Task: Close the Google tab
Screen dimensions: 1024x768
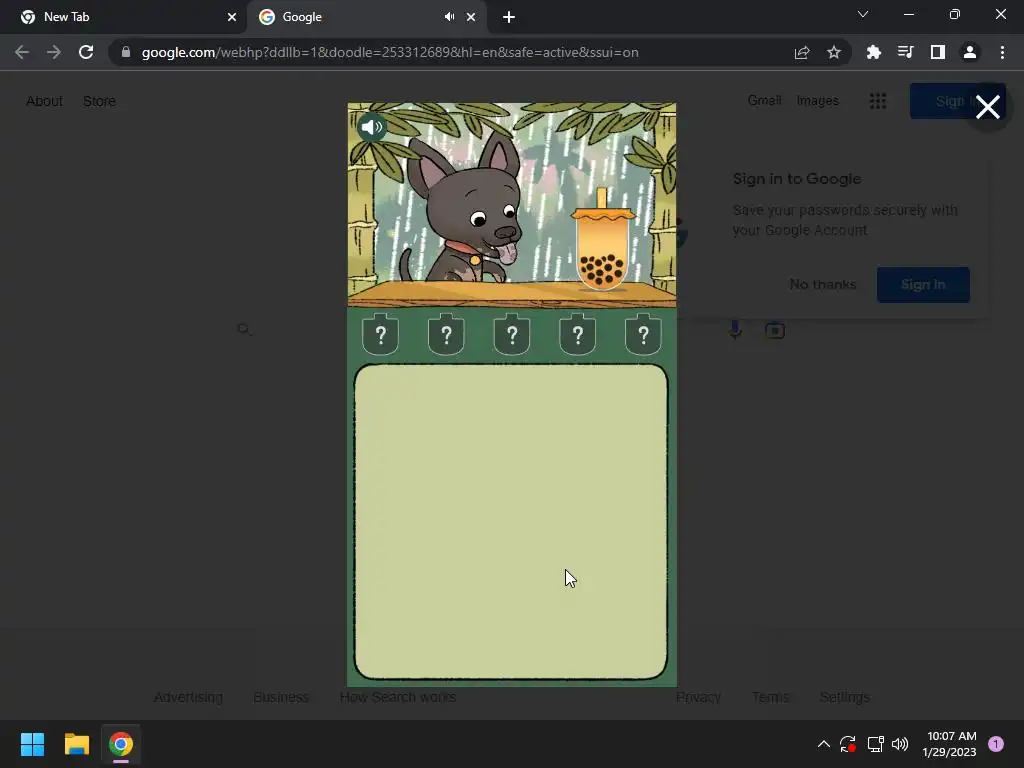Action: 471,17
